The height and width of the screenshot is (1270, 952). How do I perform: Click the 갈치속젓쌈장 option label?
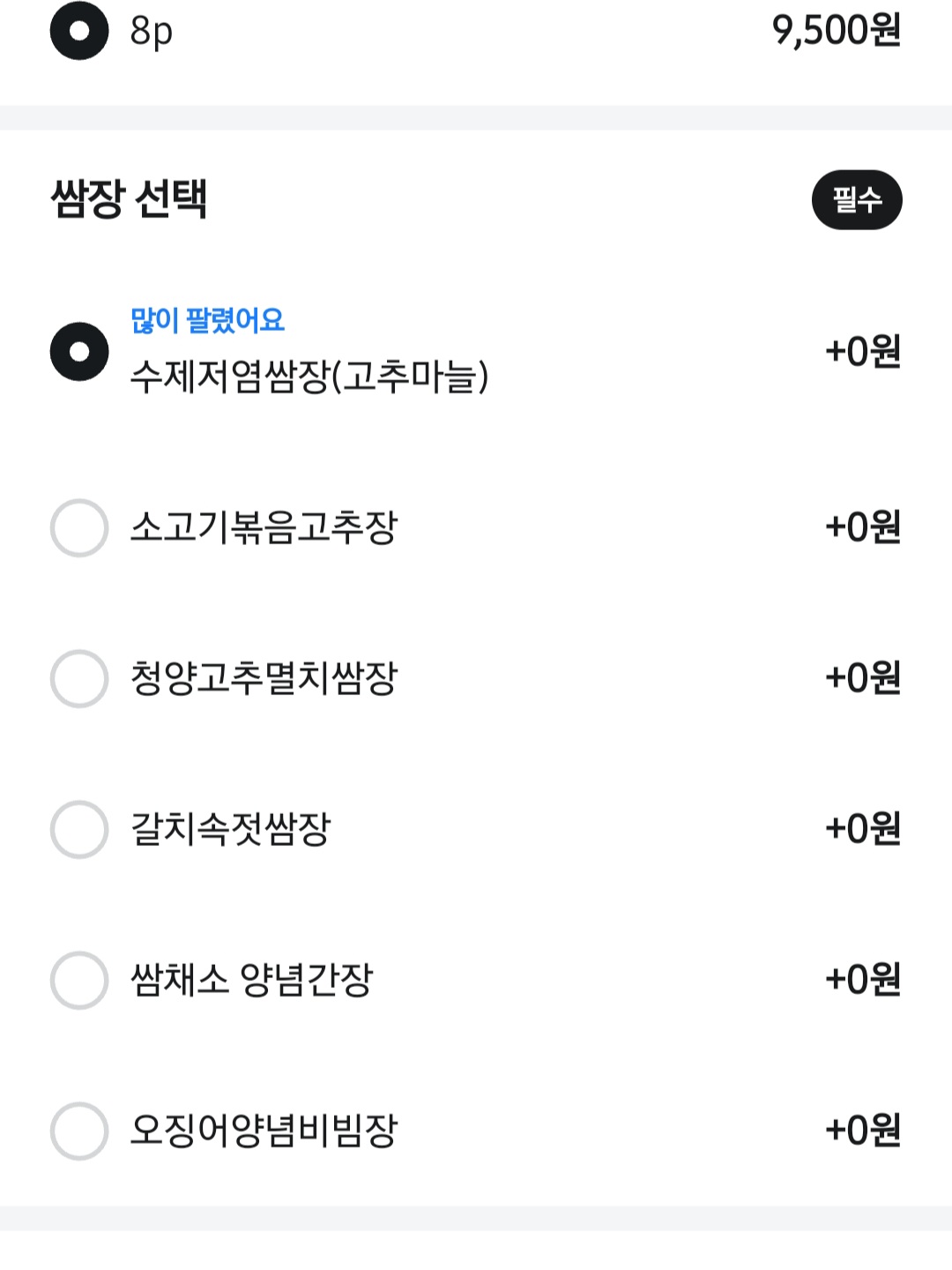(x=231, y=829)
